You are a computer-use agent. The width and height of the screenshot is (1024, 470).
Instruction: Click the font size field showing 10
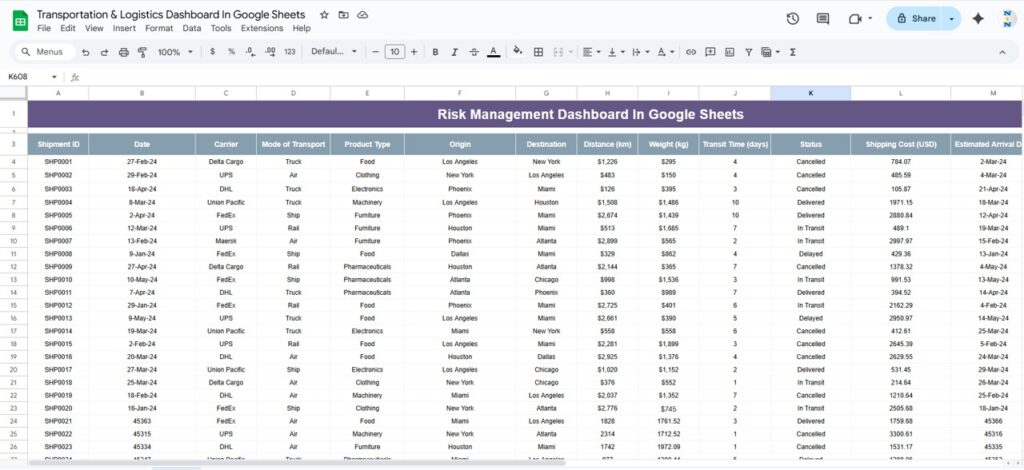point(394,52)
